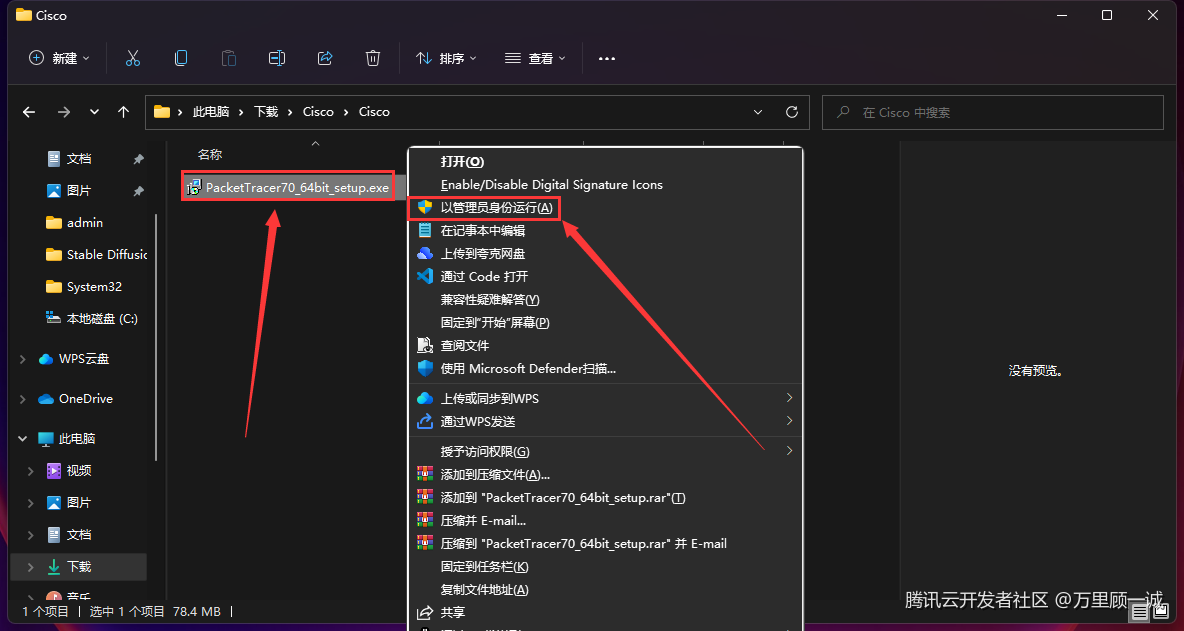Click 下载 in the address breadcrumb
The width and height of the screenshot is (1184, 631).
[x=266, y=112]
